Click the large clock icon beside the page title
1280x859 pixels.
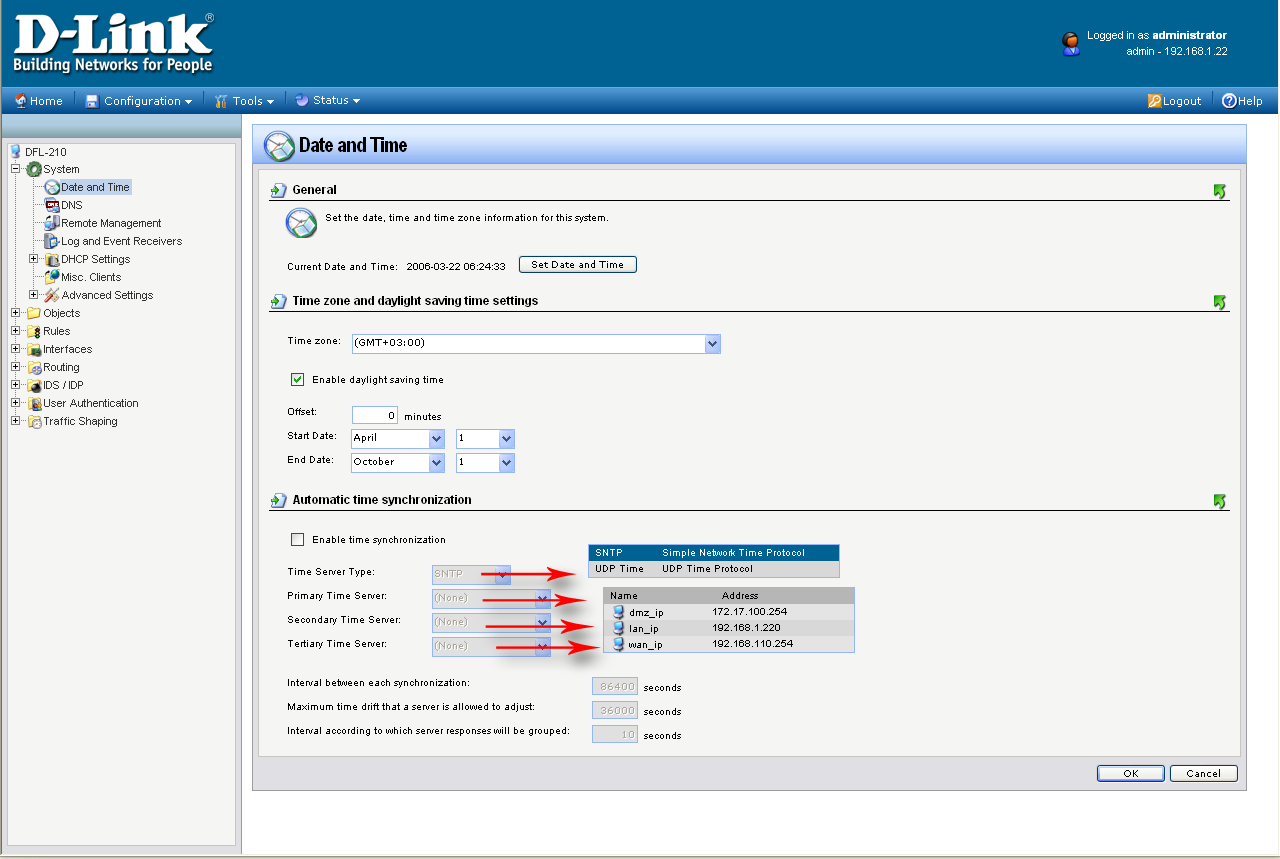279,146
